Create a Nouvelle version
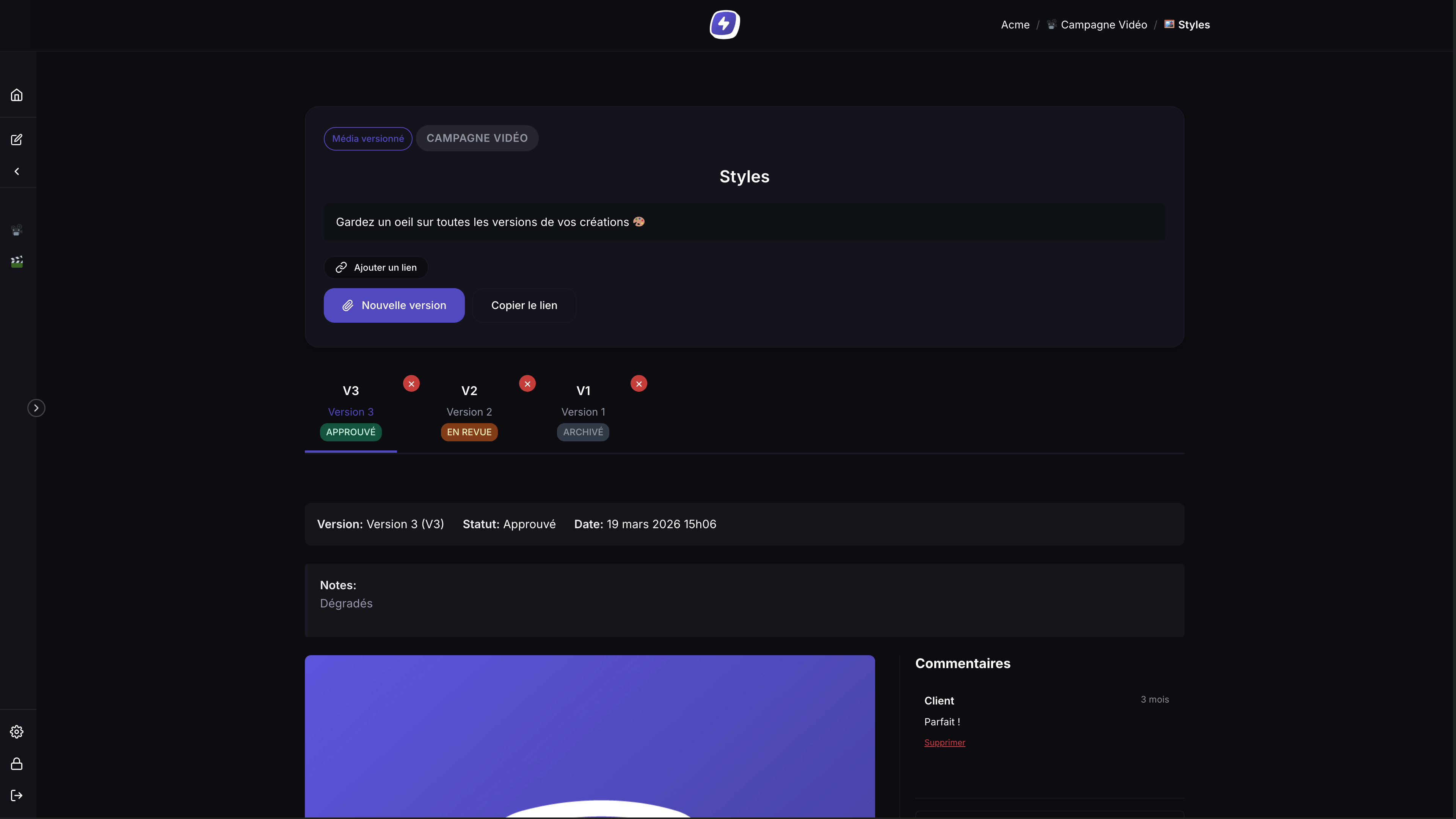This screenshot has height=819, width=1456. tap(394, 305)
